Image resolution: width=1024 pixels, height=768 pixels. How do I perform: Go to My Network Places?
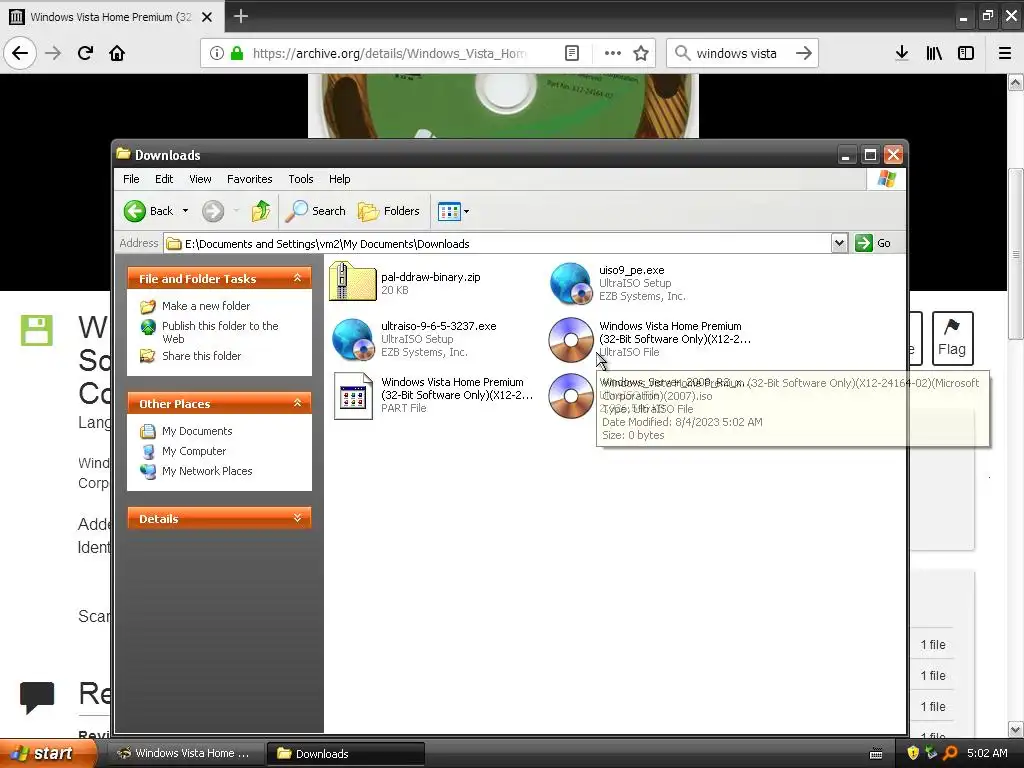click(207, 471)
